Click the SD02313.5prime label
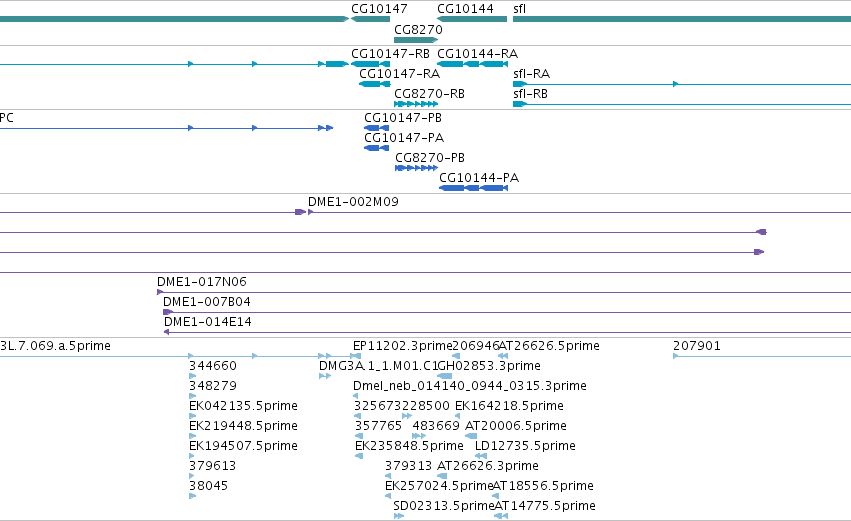 pos(443,506)
